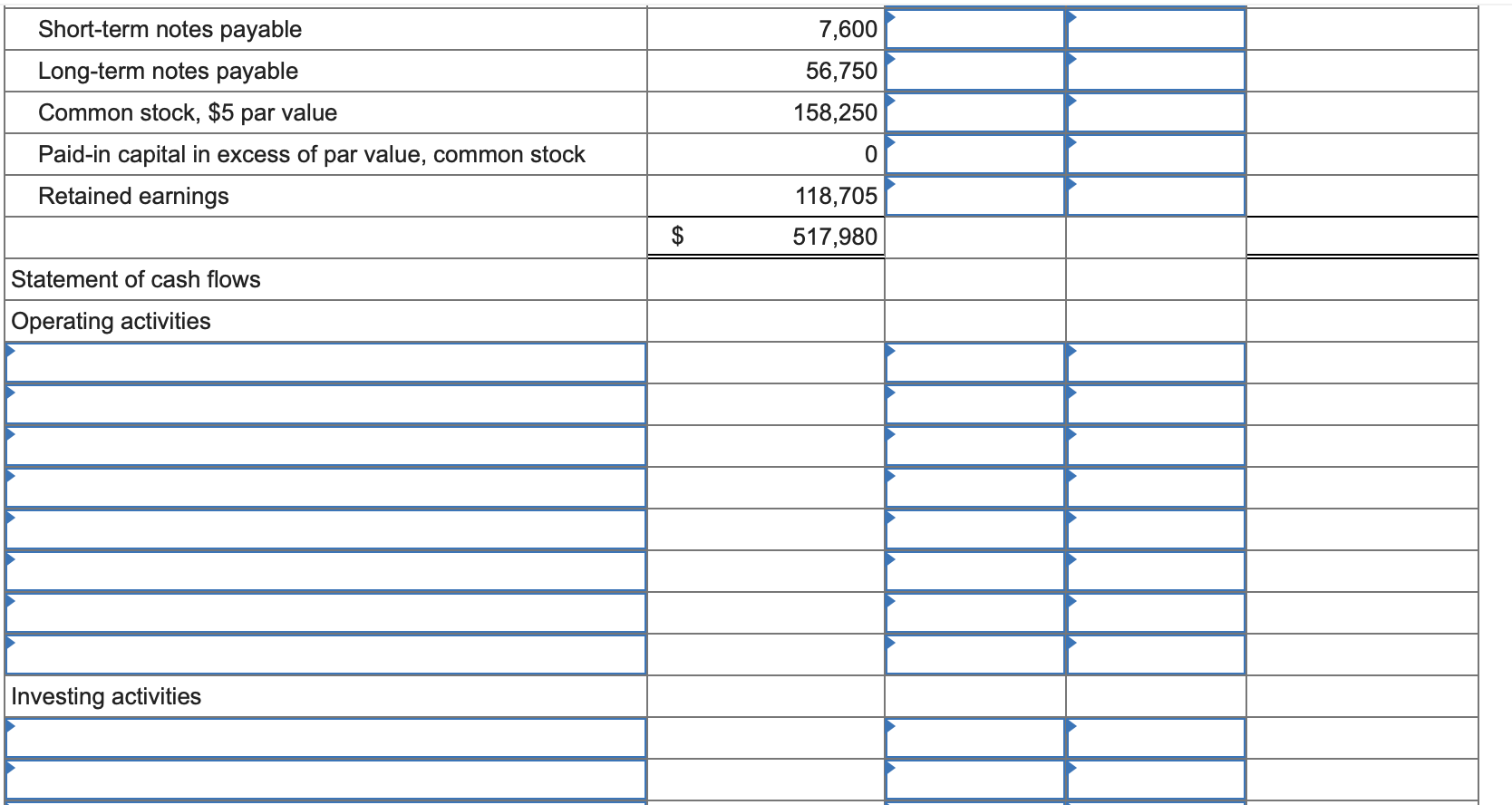1512x805 pixels.
Task: Click the 56,750 balance value
Action: point(841,71)
